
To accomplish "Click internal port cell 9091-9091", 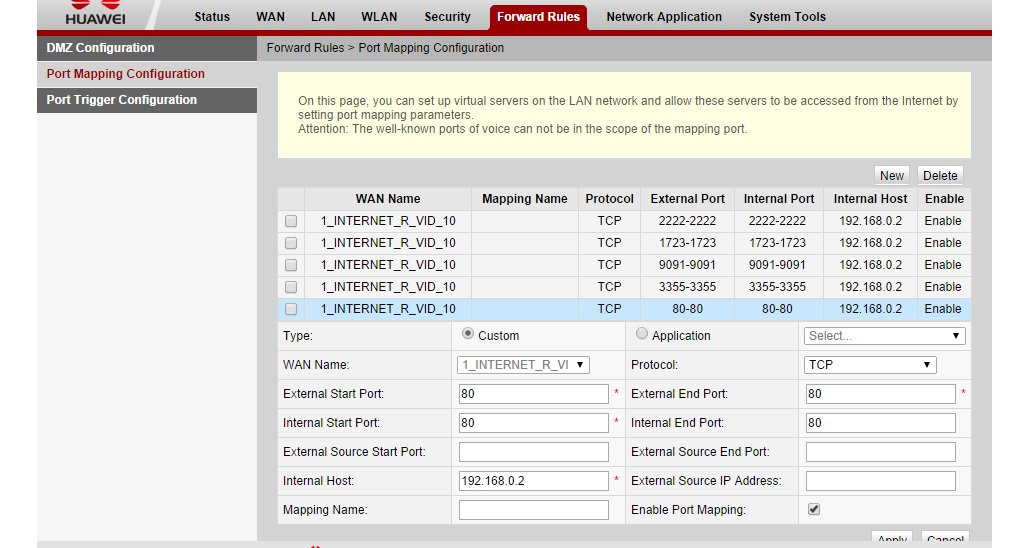I will [777, 265].
